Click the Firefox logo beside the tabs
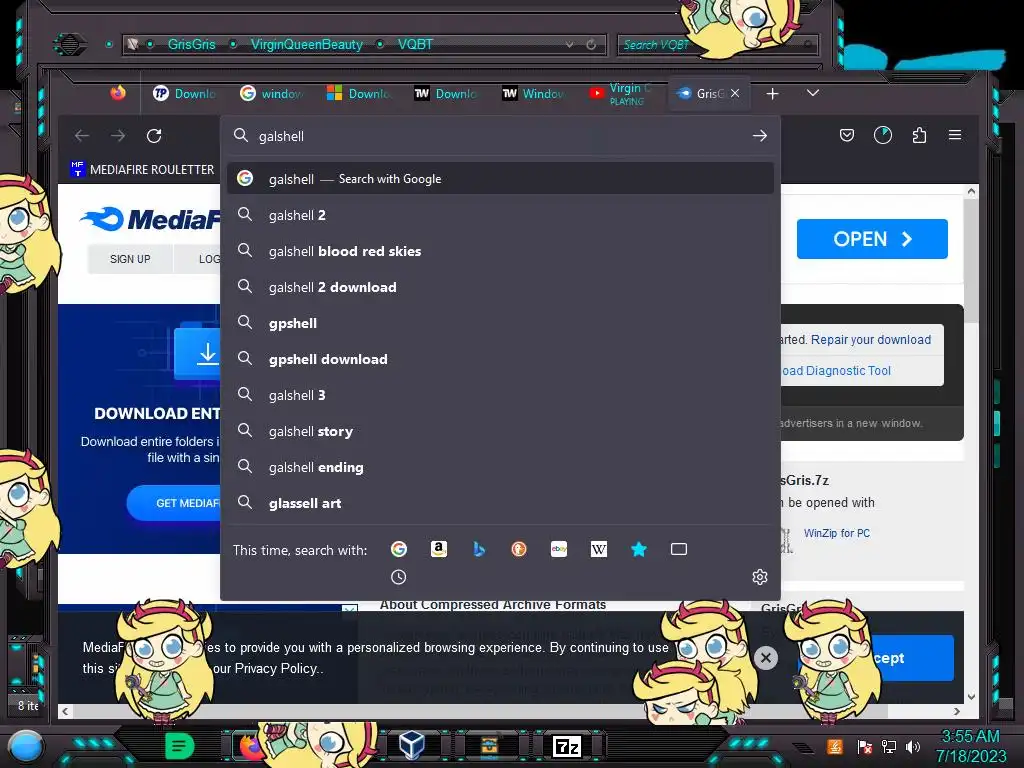This screenshot has height=768, width=1024. click(x=118, y=93)
